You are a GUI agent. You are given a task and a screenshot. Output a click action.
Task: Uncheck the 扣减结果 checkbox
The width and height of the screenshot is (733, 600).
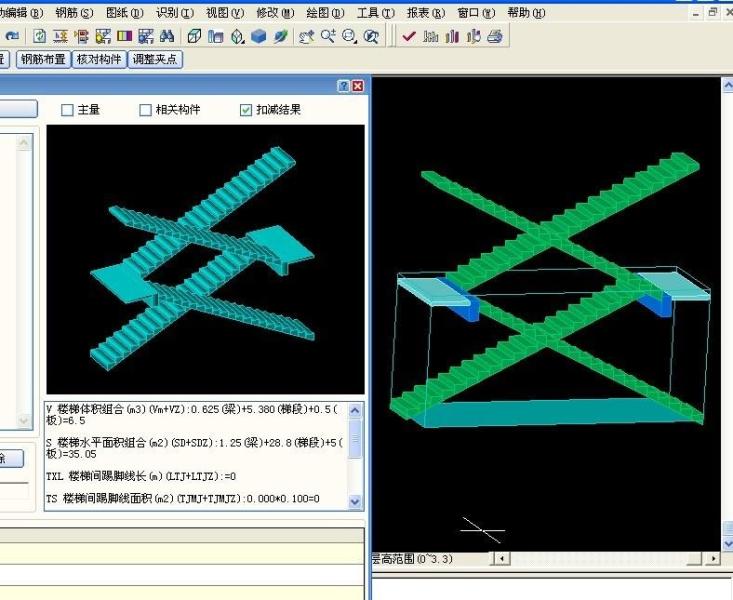(246, 110)
